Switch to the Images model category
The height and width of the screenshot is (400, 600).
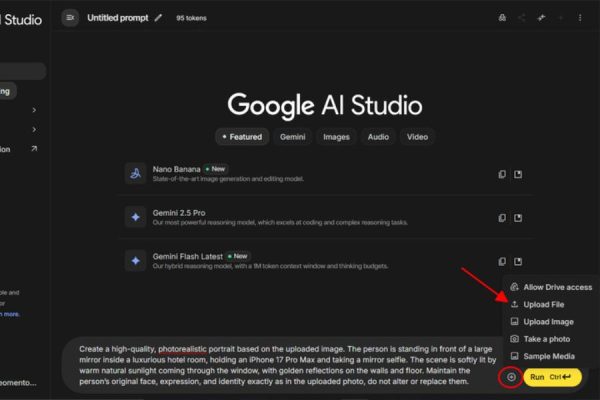(336, 136)
